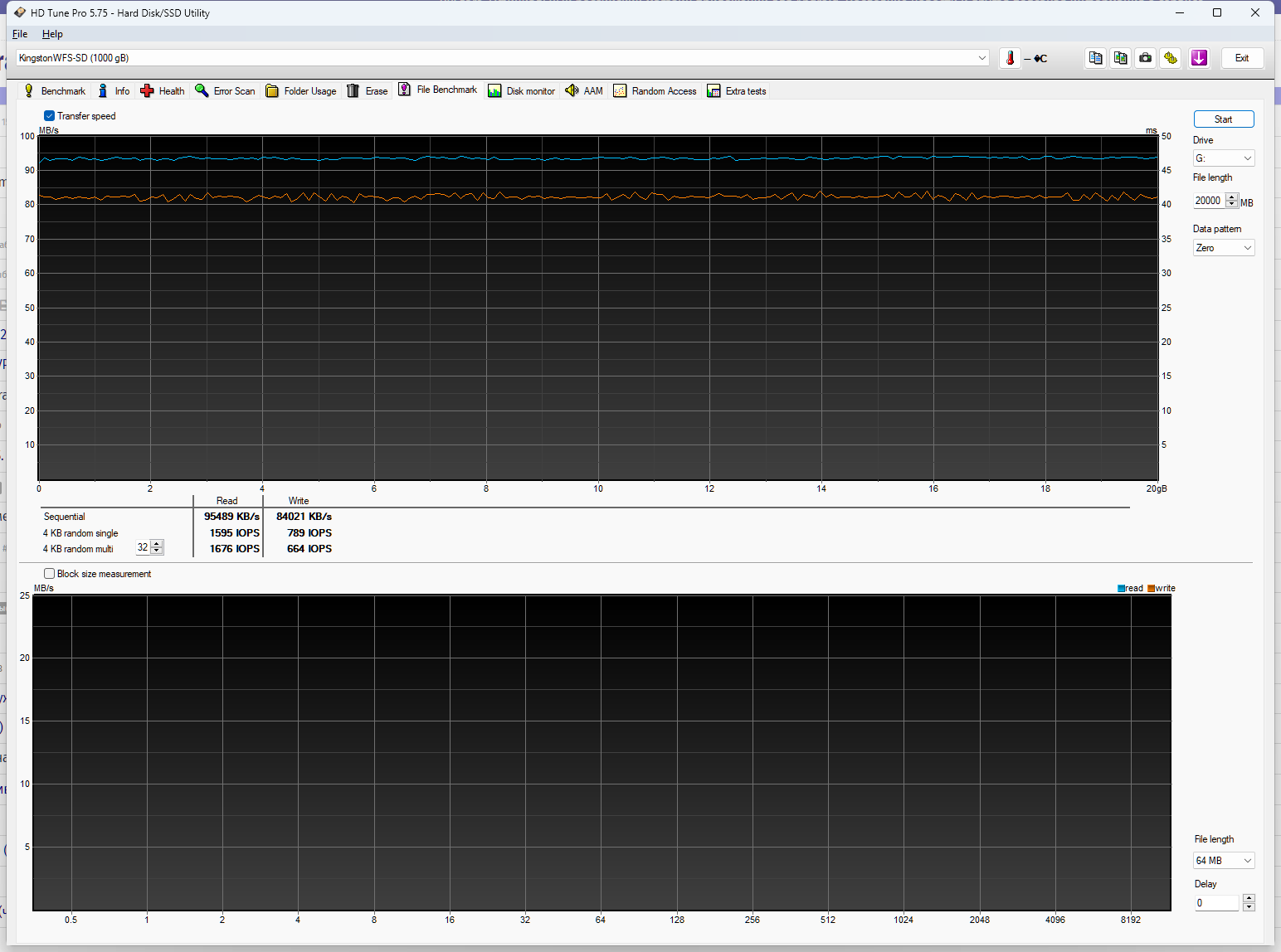Click the Disk monitor chart icon
This screenshot has height=952, width=1281.
[494, 90]
